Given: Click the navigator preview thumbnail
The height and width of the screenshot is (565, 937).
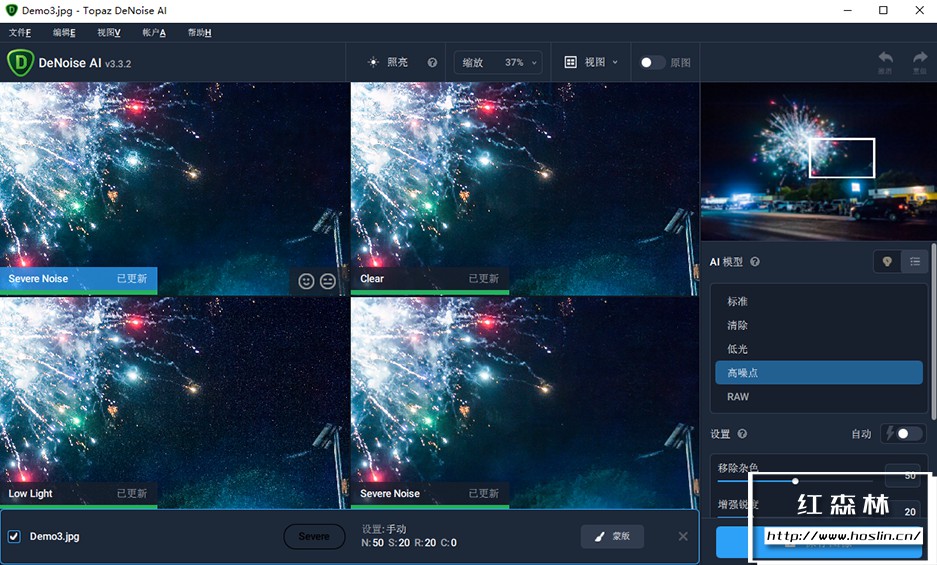Looking at the screenshot, I should 819,161.
